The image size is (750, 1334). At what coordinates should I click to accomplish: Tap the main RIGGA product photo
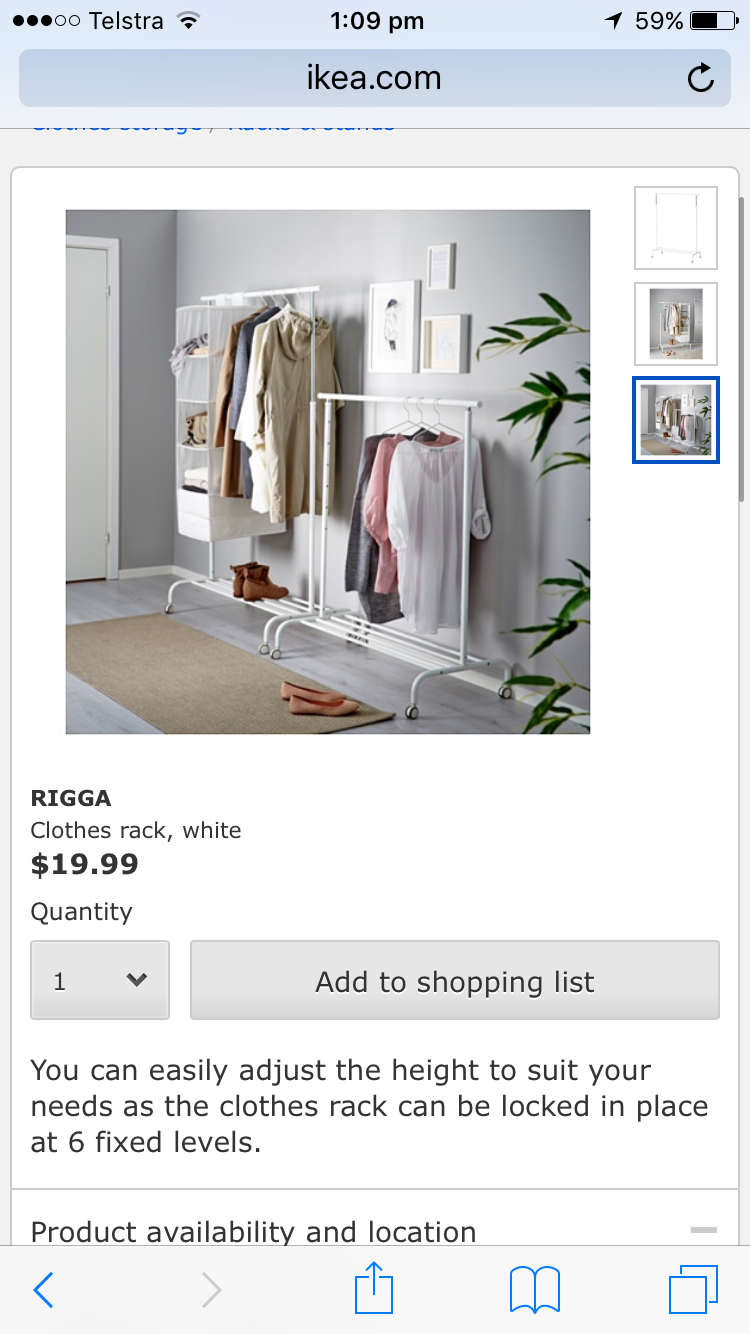(328, 472)
